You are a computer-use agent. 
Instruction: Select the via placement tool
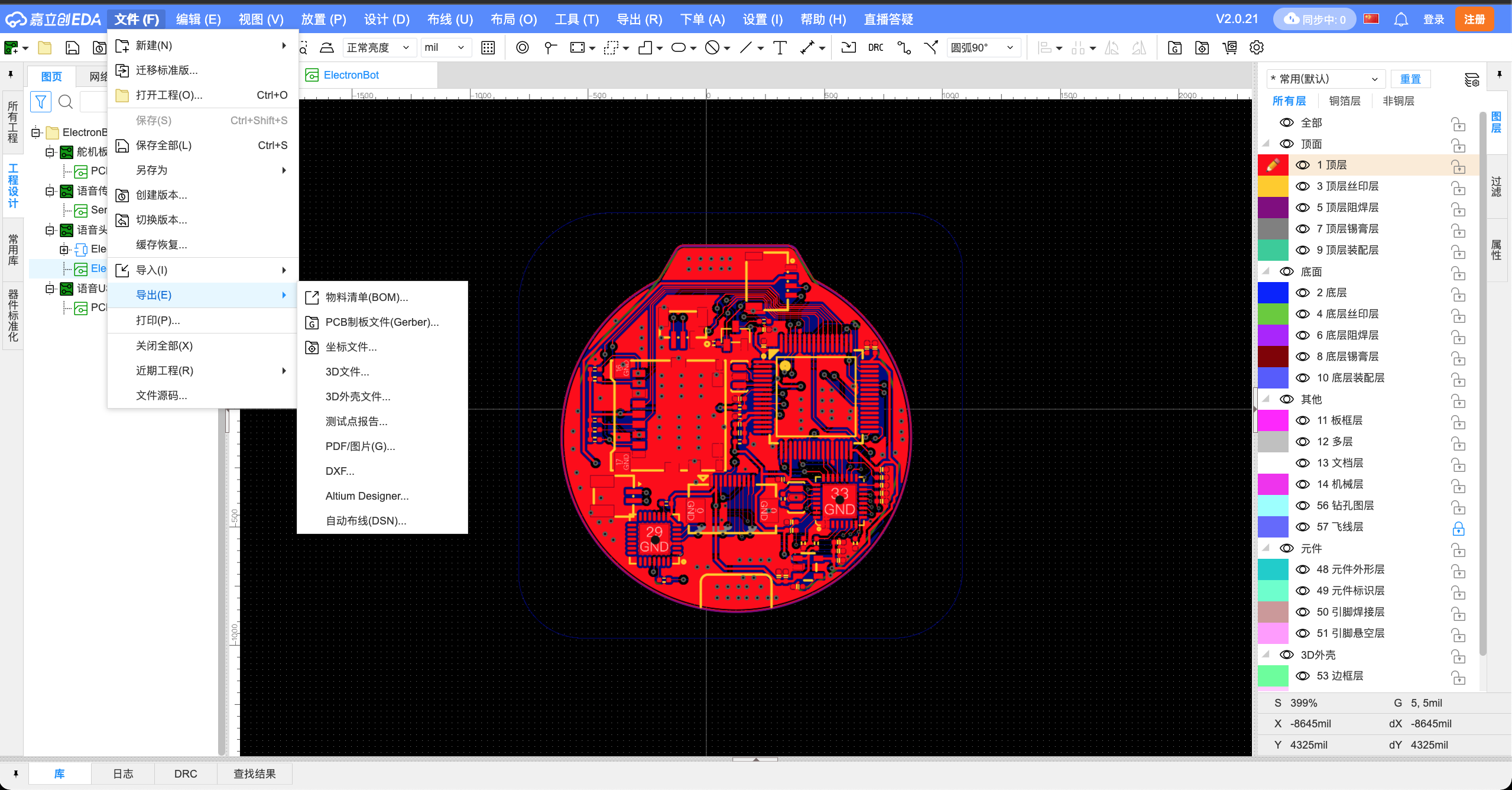(522, 48)
